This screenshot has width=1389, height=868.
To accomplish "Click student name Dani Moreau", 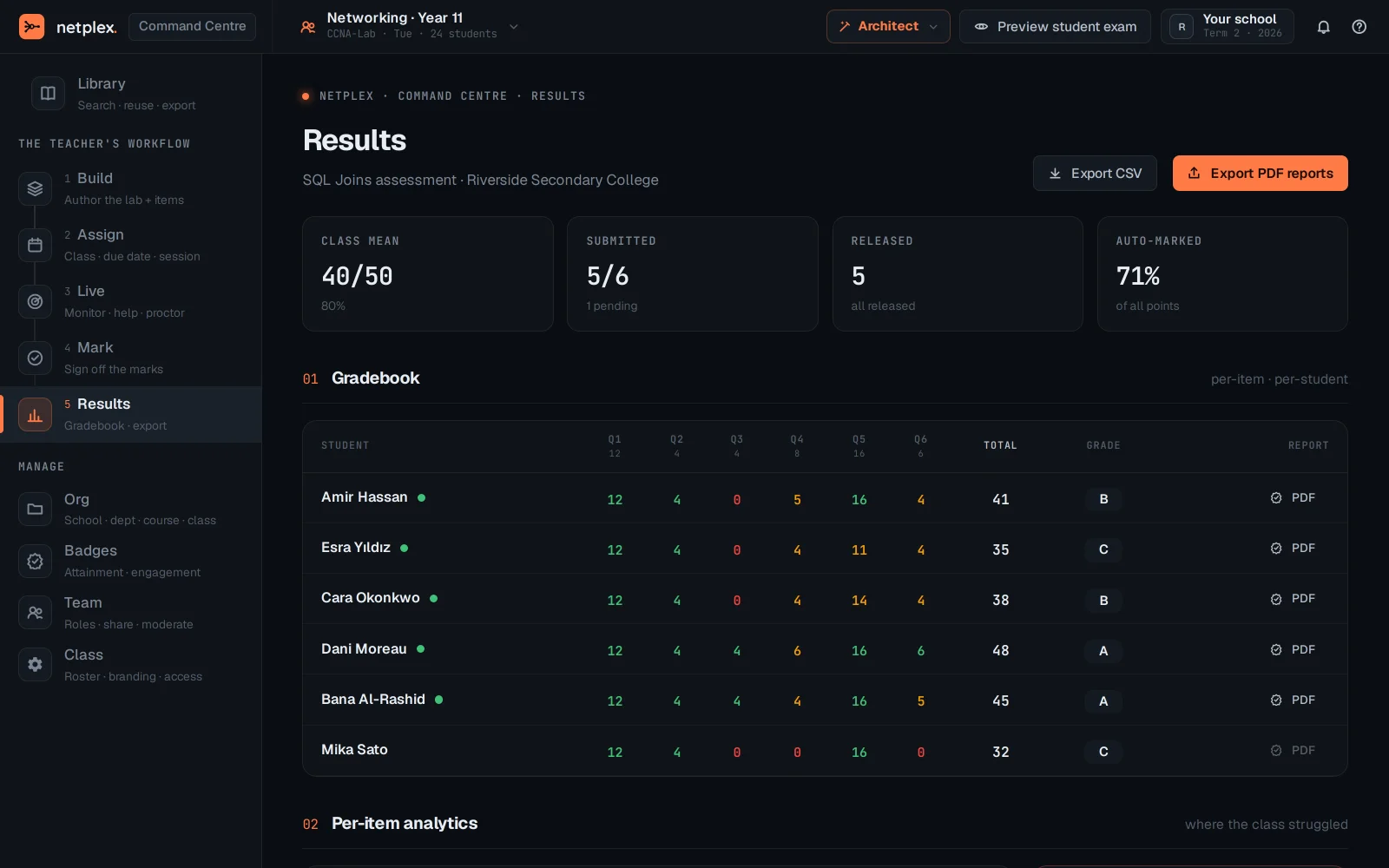I will click(364, 649).
